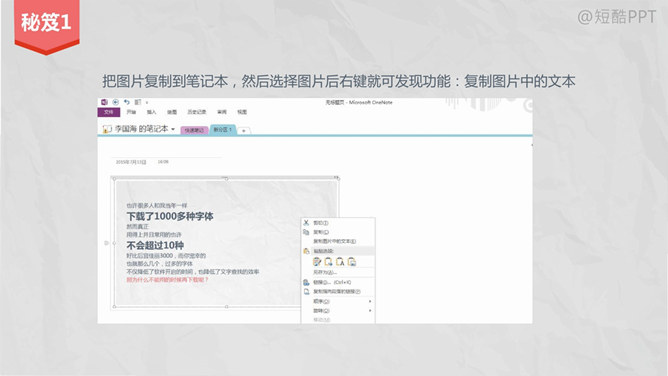The height and width of the screenshot is (376, 668).
Task: Click the Undo arrow in quick access toolbar
Action: (127, 102)
